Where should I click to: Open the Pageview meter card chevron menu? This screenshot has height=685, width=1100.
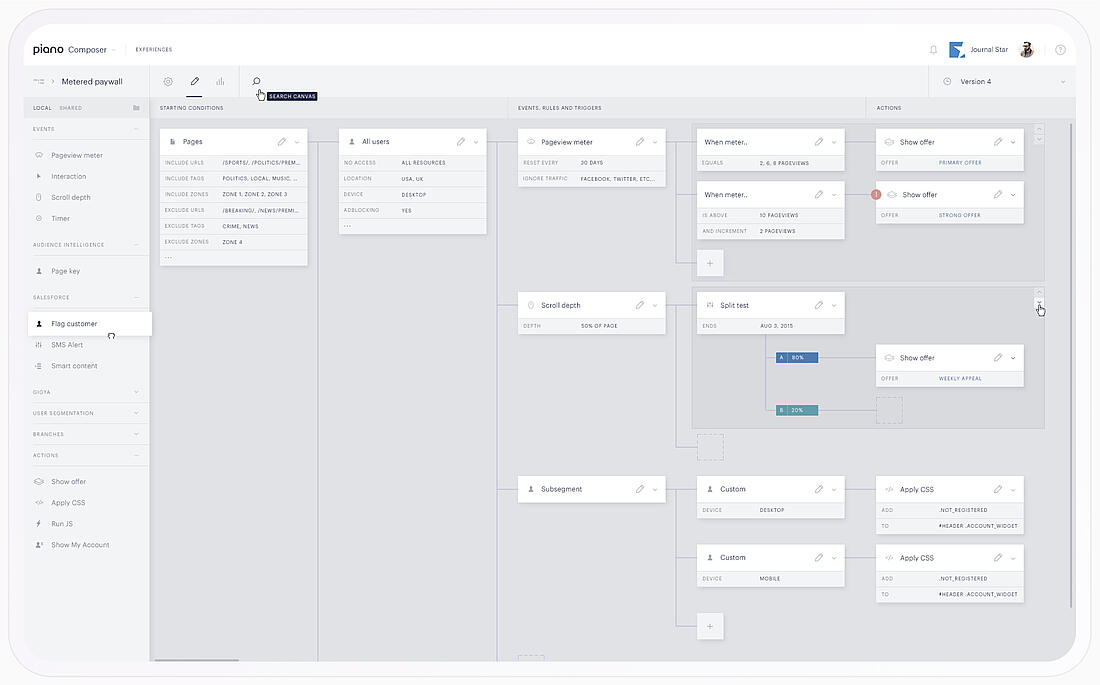coord(655,142)
